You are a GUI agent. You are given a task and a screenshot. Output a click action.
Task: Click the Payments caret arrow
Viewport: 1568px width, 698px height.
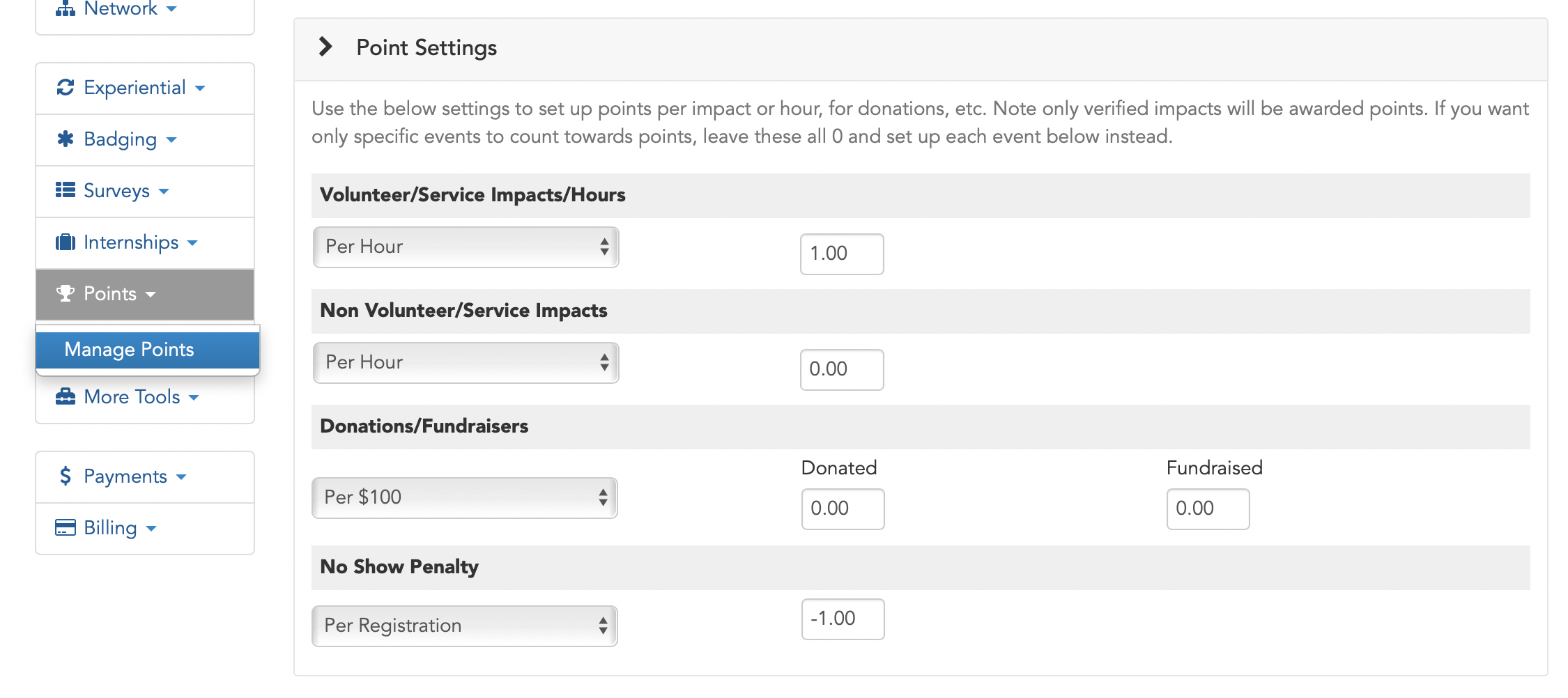click(x=181, y=477)
